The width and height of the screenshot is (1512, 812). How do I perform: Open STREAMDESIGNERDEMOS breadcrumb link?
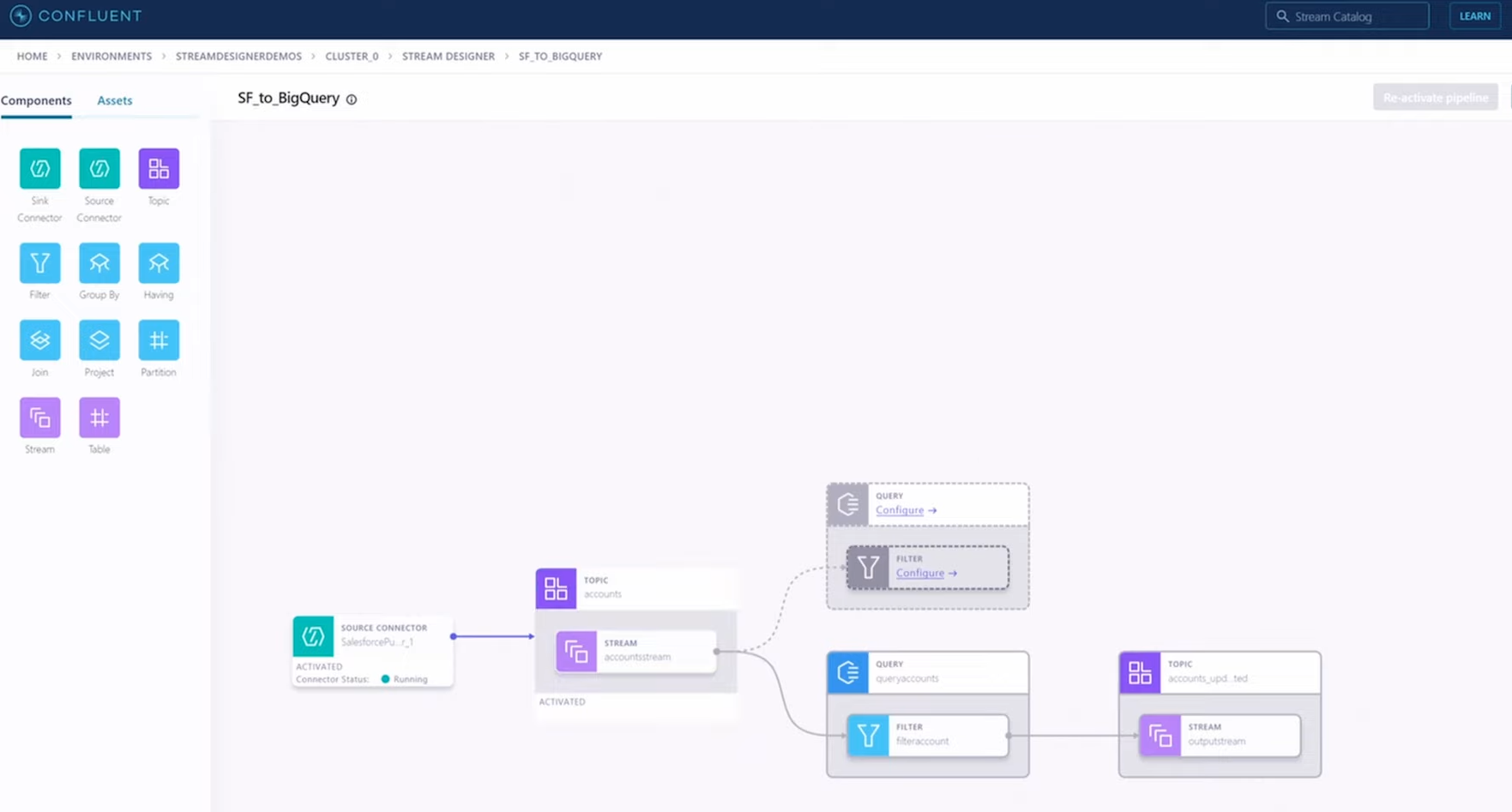(x=238, y=57)
